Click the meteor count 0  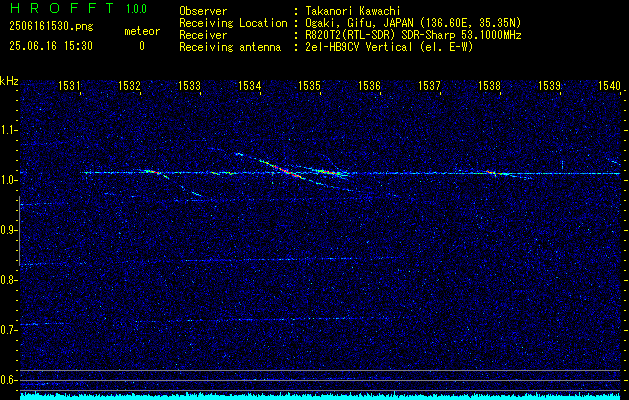[142, 46]
